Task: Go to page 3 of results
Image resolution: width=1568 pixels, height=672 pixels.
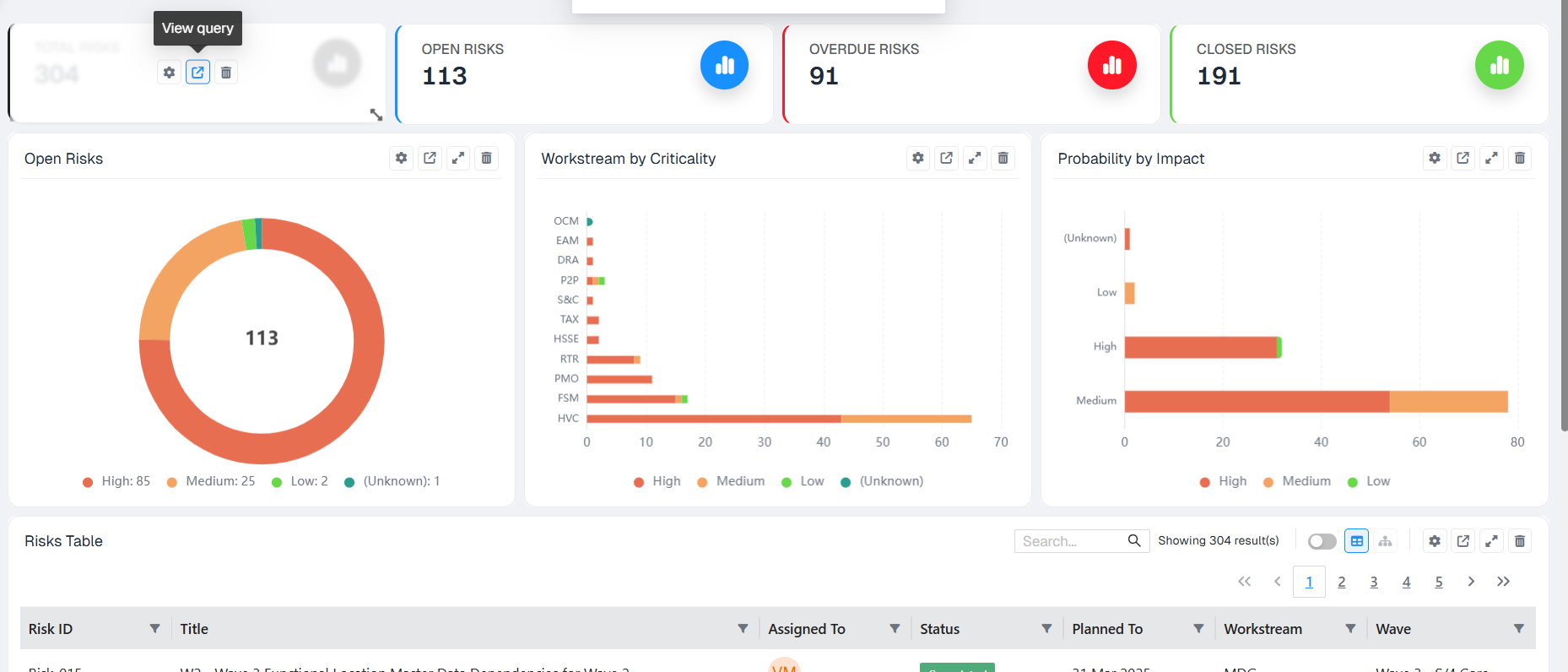Action: click(x=1374, y=582)
